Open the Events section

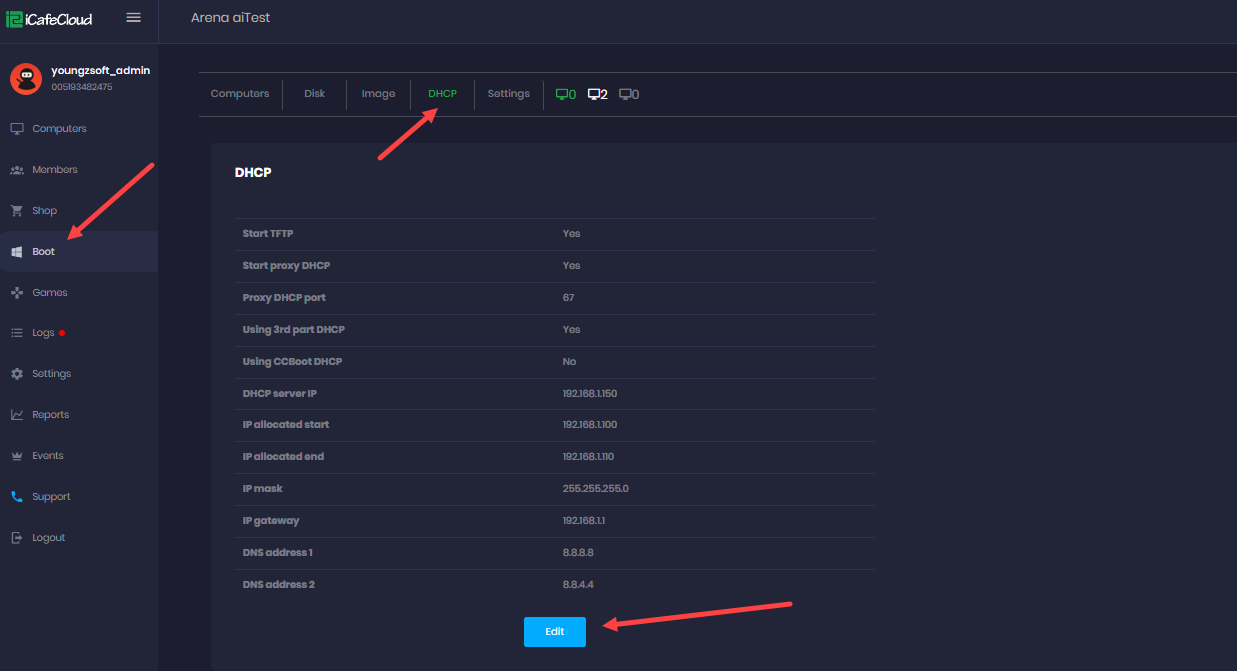tap(47, 455)
